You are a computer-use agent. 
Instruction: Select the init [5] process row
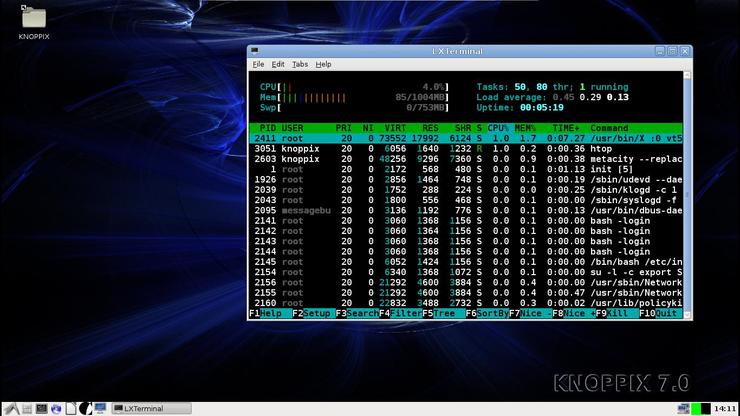(x=466, y=170)
